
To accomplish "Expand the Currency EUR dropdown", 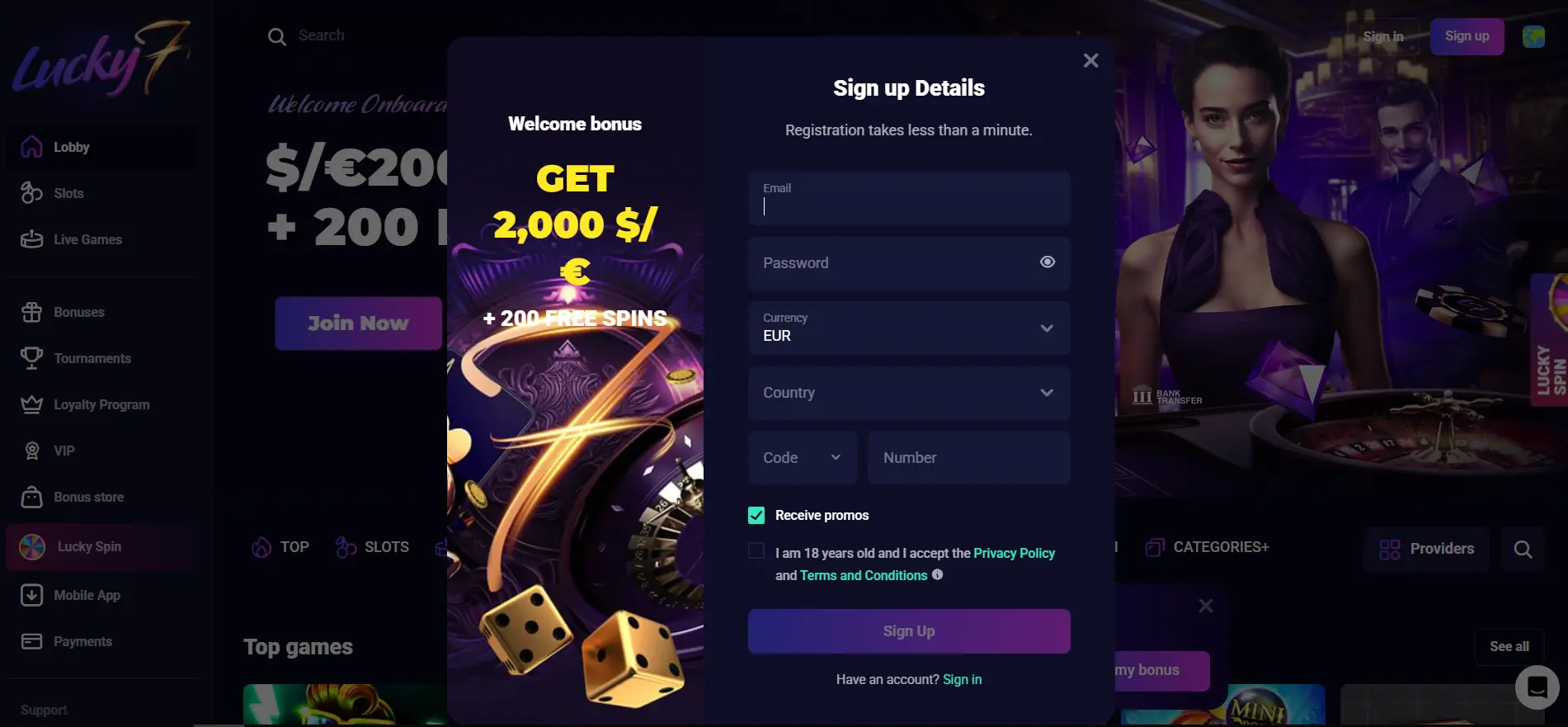I will click(909, 328).
